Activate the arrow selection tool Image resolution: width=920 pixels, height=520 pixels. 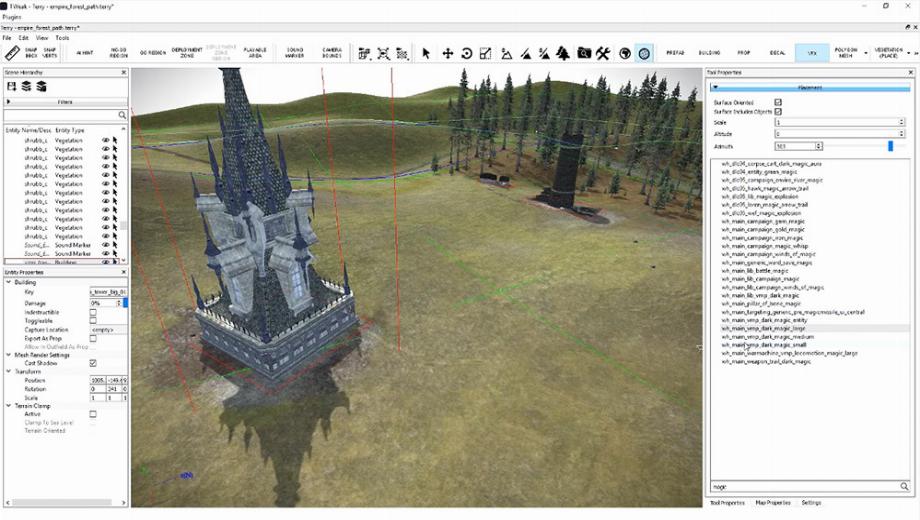426,53
